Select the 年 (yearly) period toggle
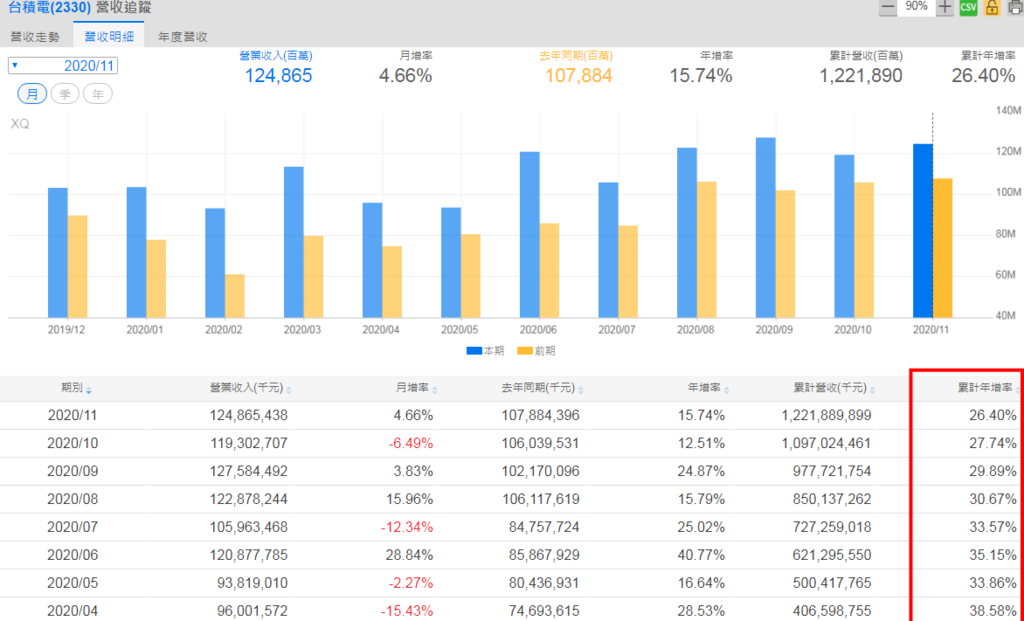 pyautogui.click(x=97, y=94)
